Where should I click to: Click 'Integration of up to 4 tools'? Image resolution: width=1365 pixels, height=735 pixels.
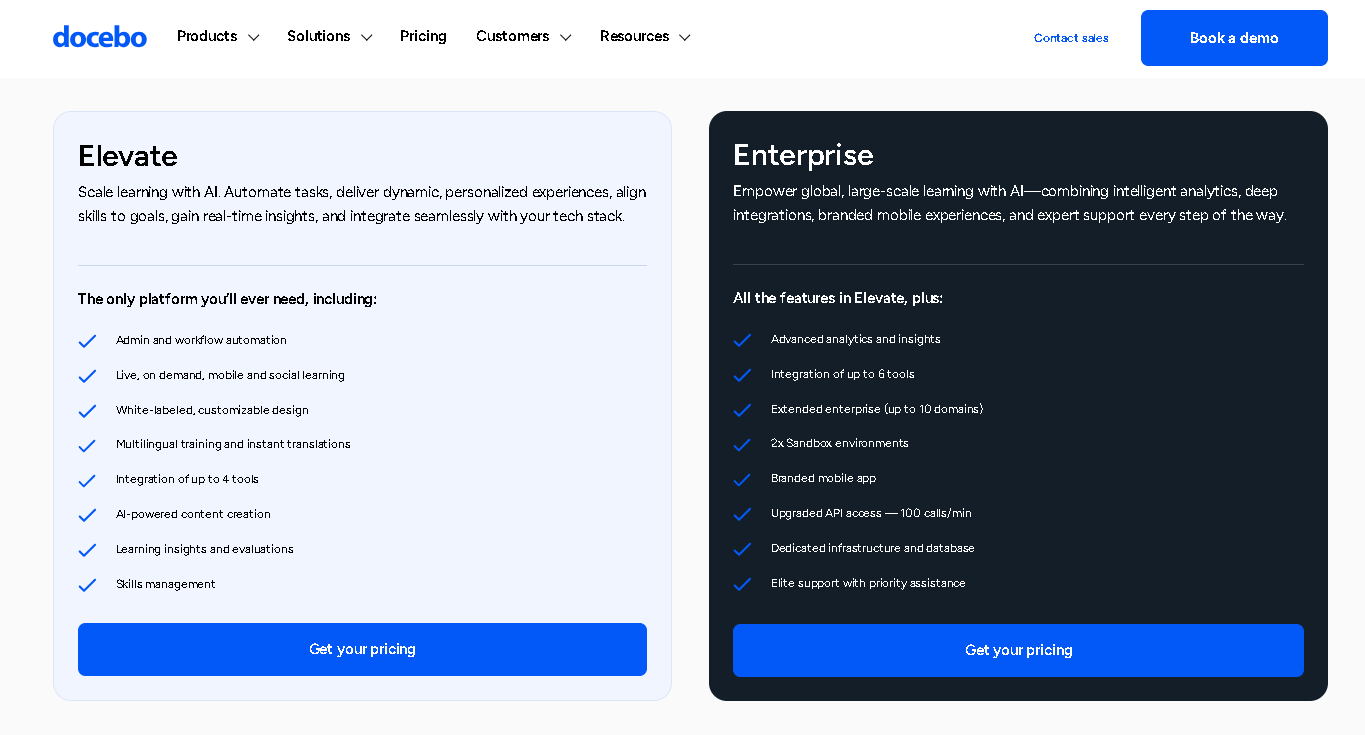click(x=187, y=479)
